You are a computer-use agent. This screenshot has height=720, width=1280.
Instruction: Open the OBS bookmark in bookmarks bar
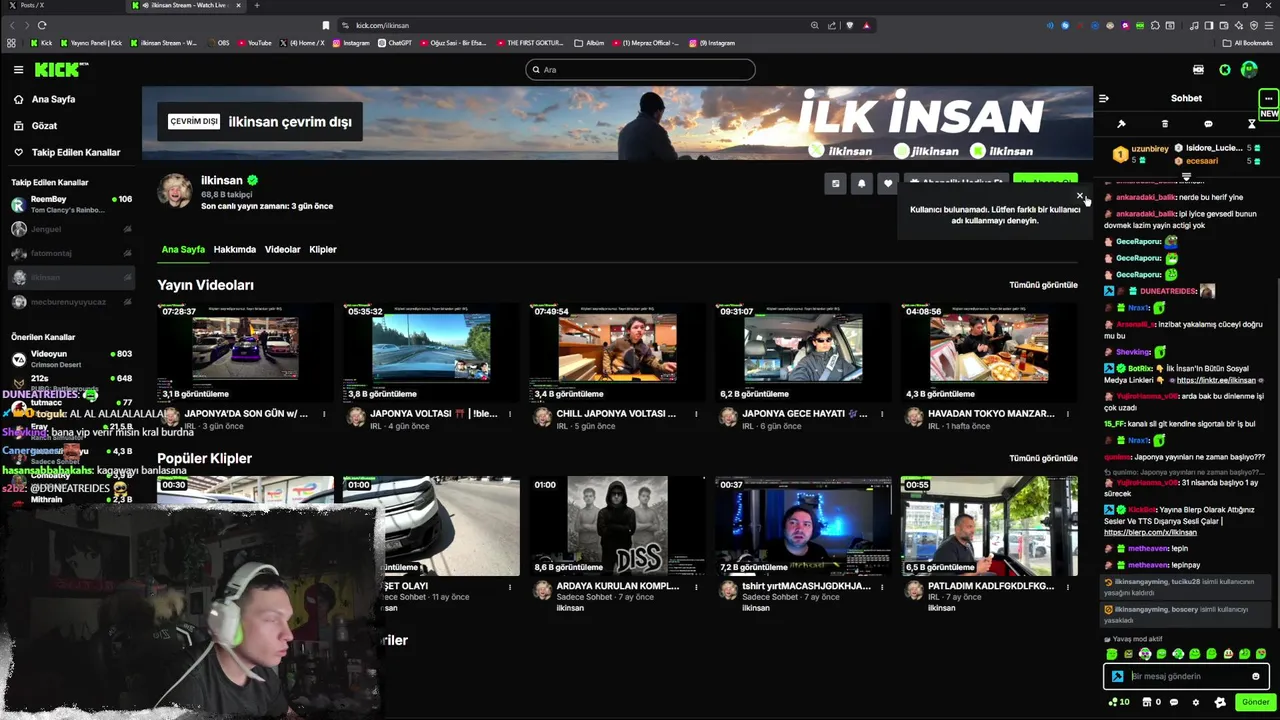217,43
